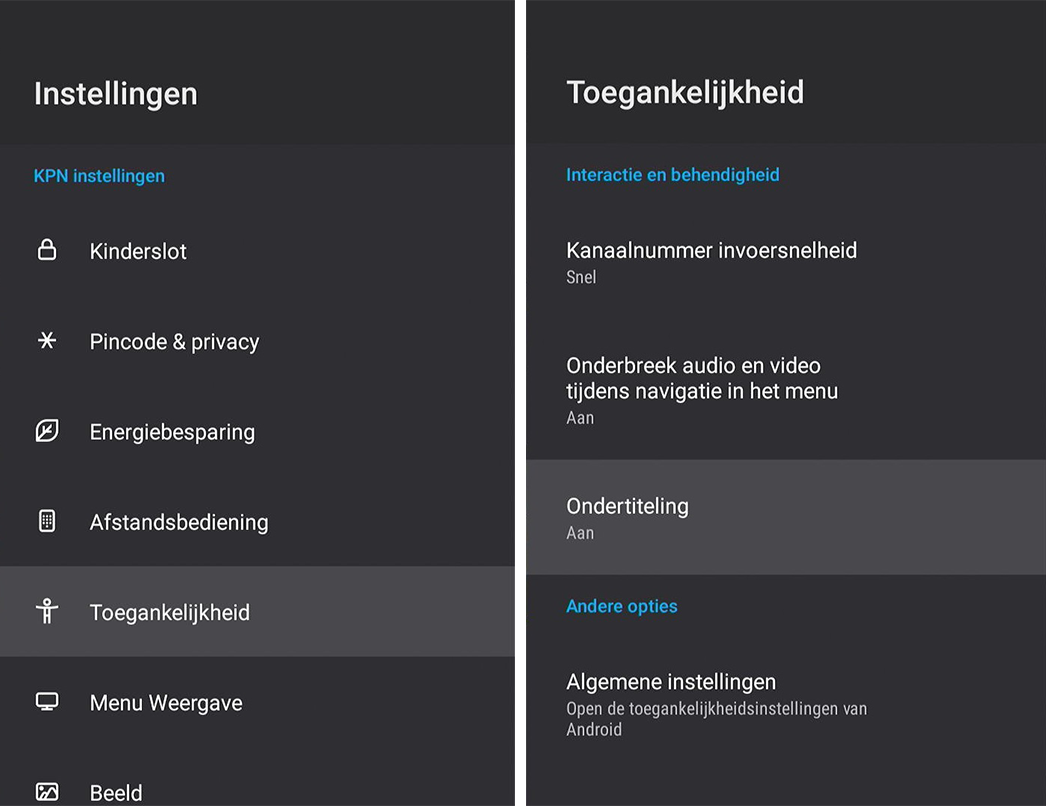
Task: Click the Energiebesparing leaf icon
Action: point(47,431)
